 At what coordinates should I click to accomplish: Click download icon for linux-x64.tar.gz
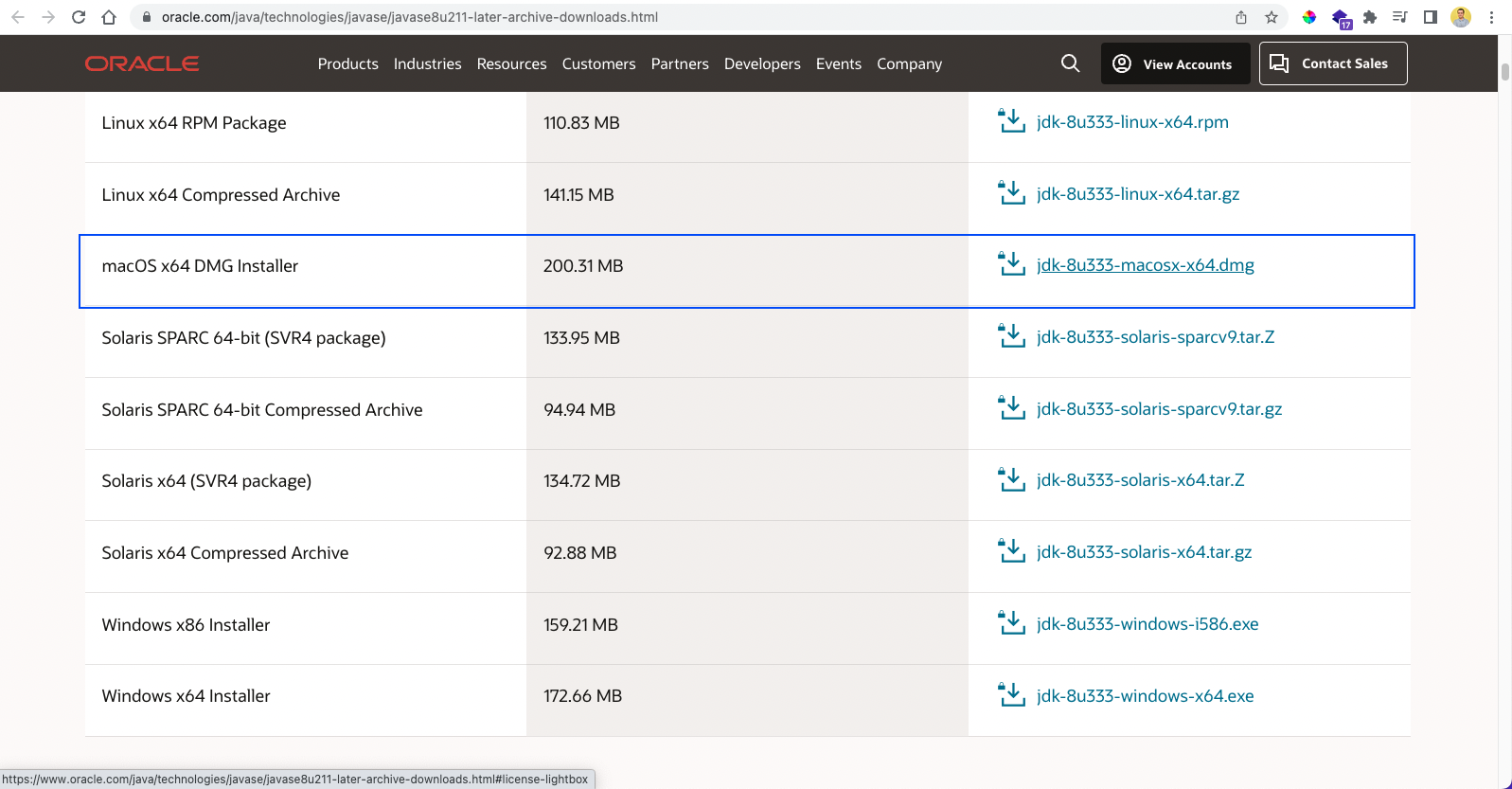click(1012, 193)
